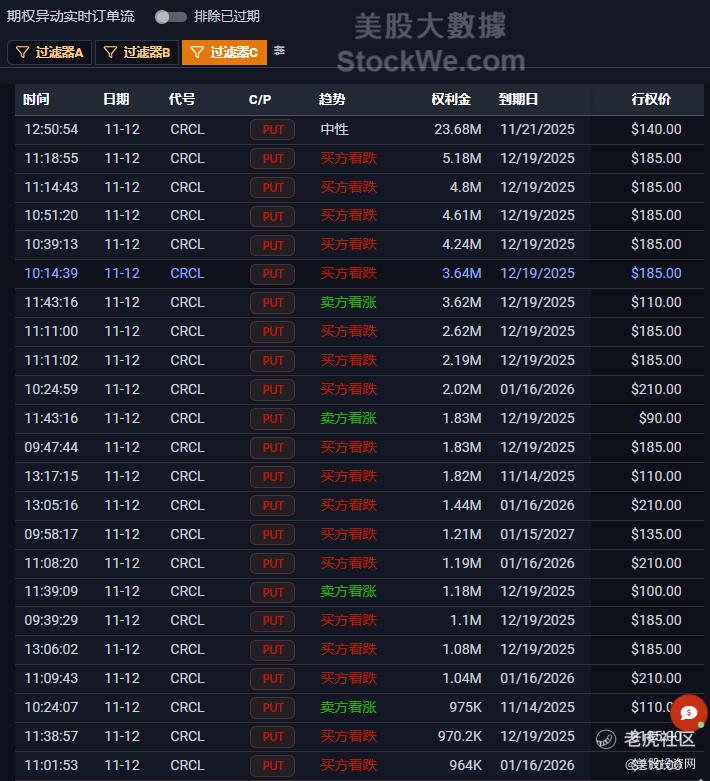Click the 1.82M premium value
This screenshot has height=781, width=710.
462,476
